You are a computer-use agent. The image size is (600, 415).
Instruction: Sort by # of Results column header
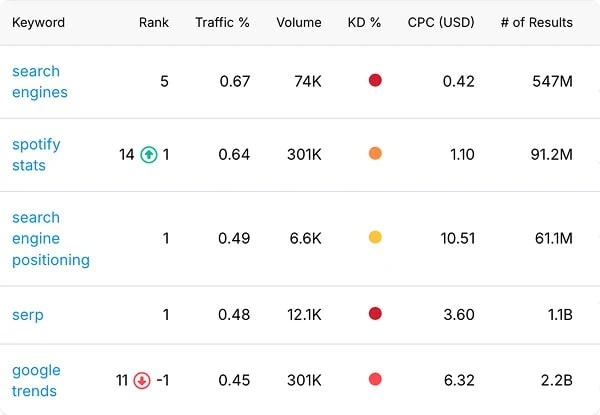[x=536, y=23]
